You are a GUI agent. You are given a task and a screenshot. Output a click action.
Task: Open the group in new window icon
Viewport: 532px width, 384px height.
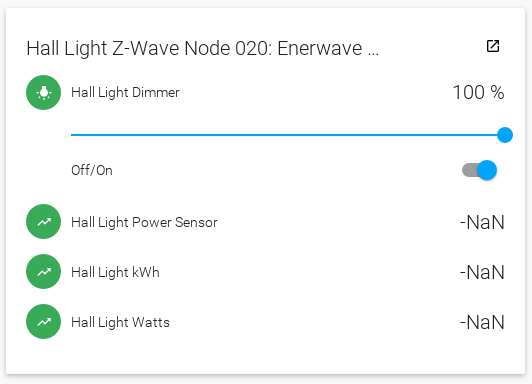coord(493,46)
